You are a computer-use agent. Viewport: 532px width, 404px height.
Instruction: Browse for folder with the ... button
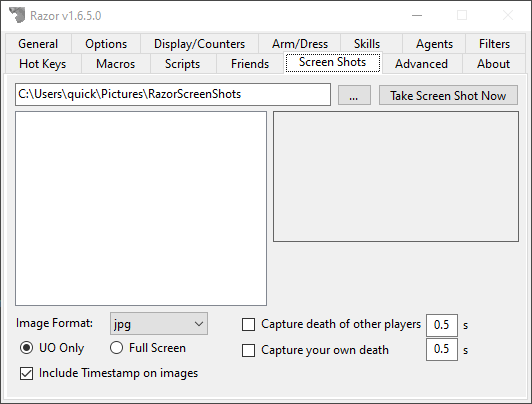click(x=354, y=95)
